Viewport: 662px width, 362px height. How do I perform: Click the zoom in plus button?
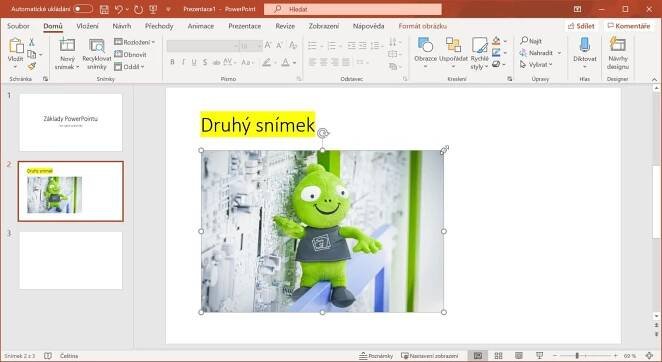coord(616,356)
